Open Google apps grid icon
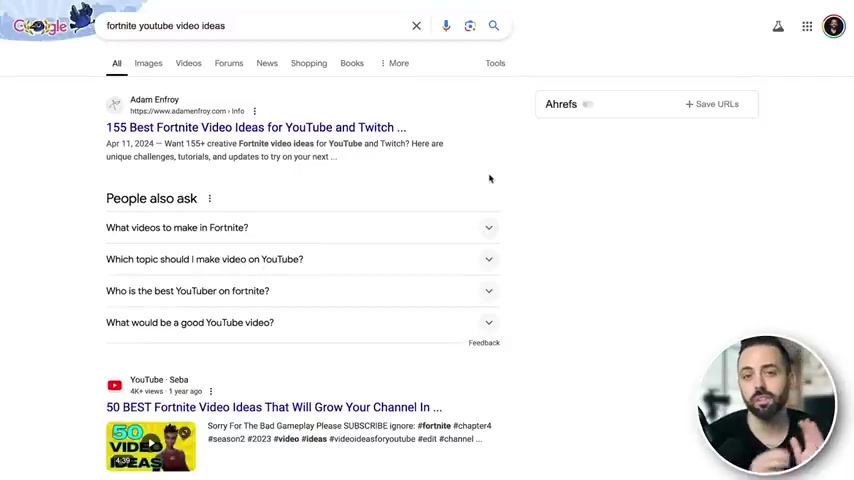 807,26
